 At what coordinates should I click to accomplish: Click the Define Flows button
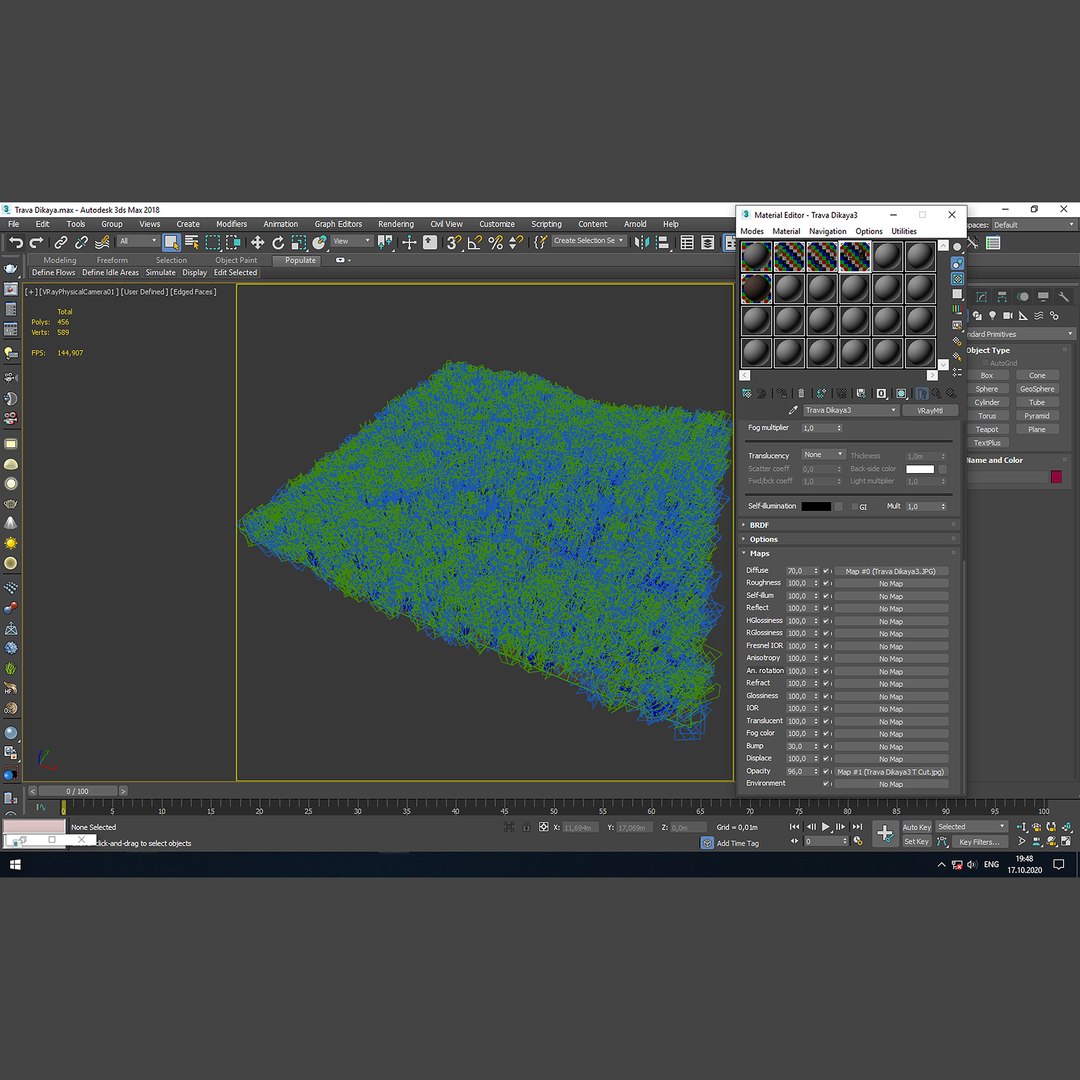click(53, 273)
